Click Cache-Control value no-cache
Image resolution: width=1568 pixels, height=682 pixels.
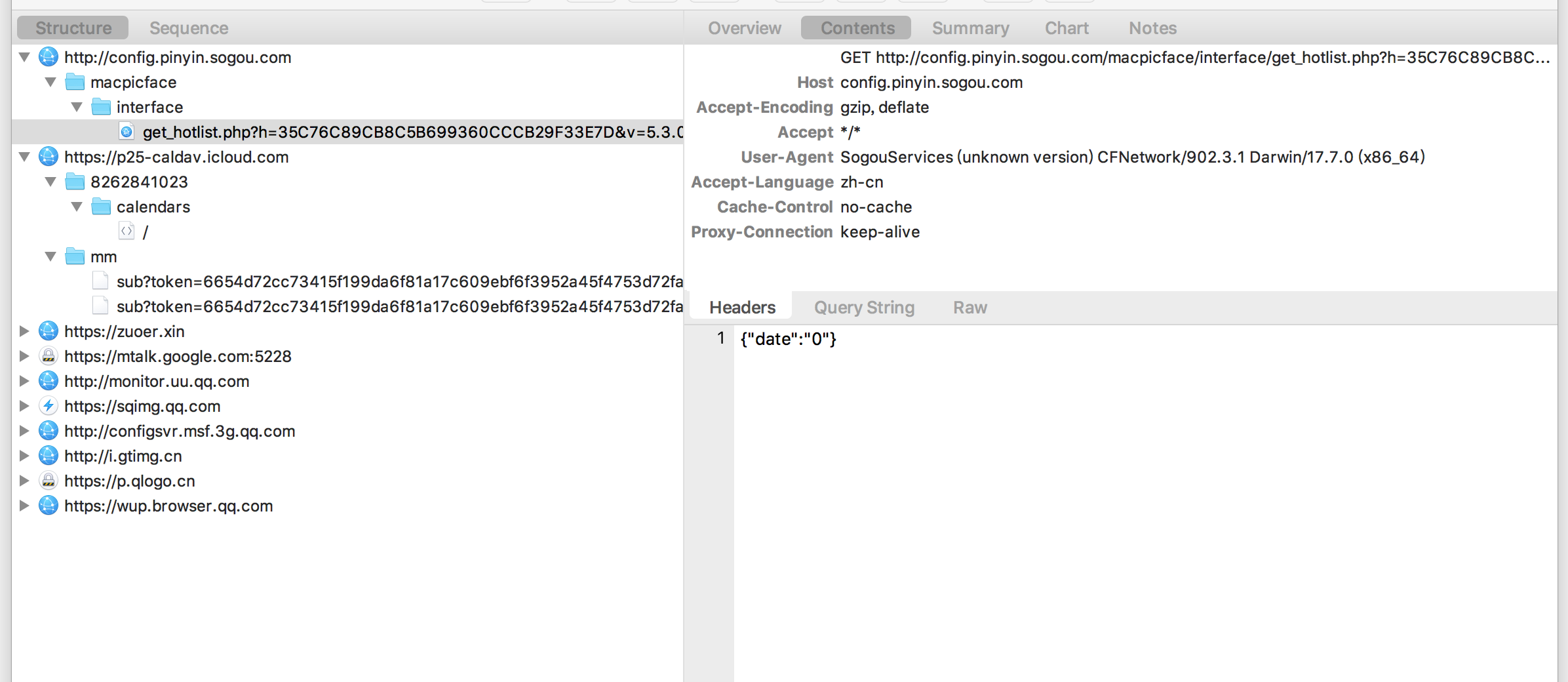[876, 207]
